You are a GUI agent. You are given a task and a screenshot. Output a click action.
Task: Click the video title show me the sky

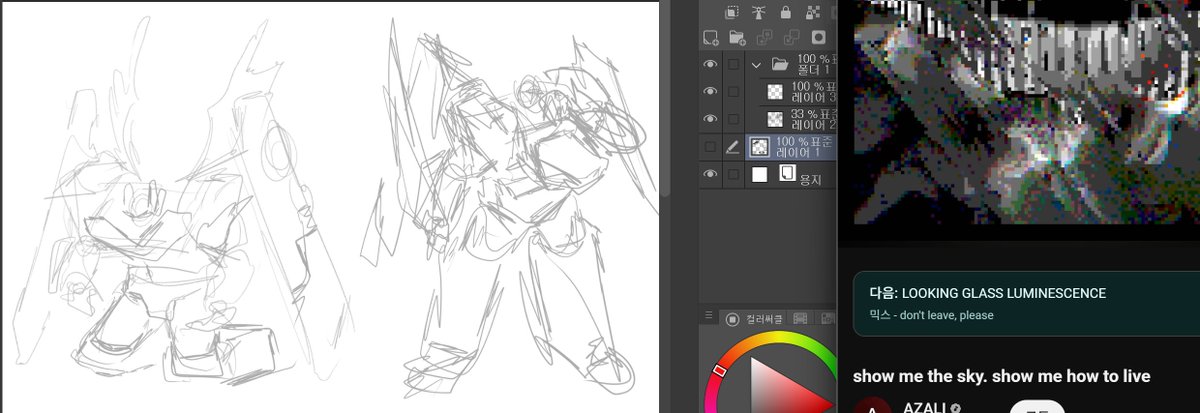[x=1001, y=376]
